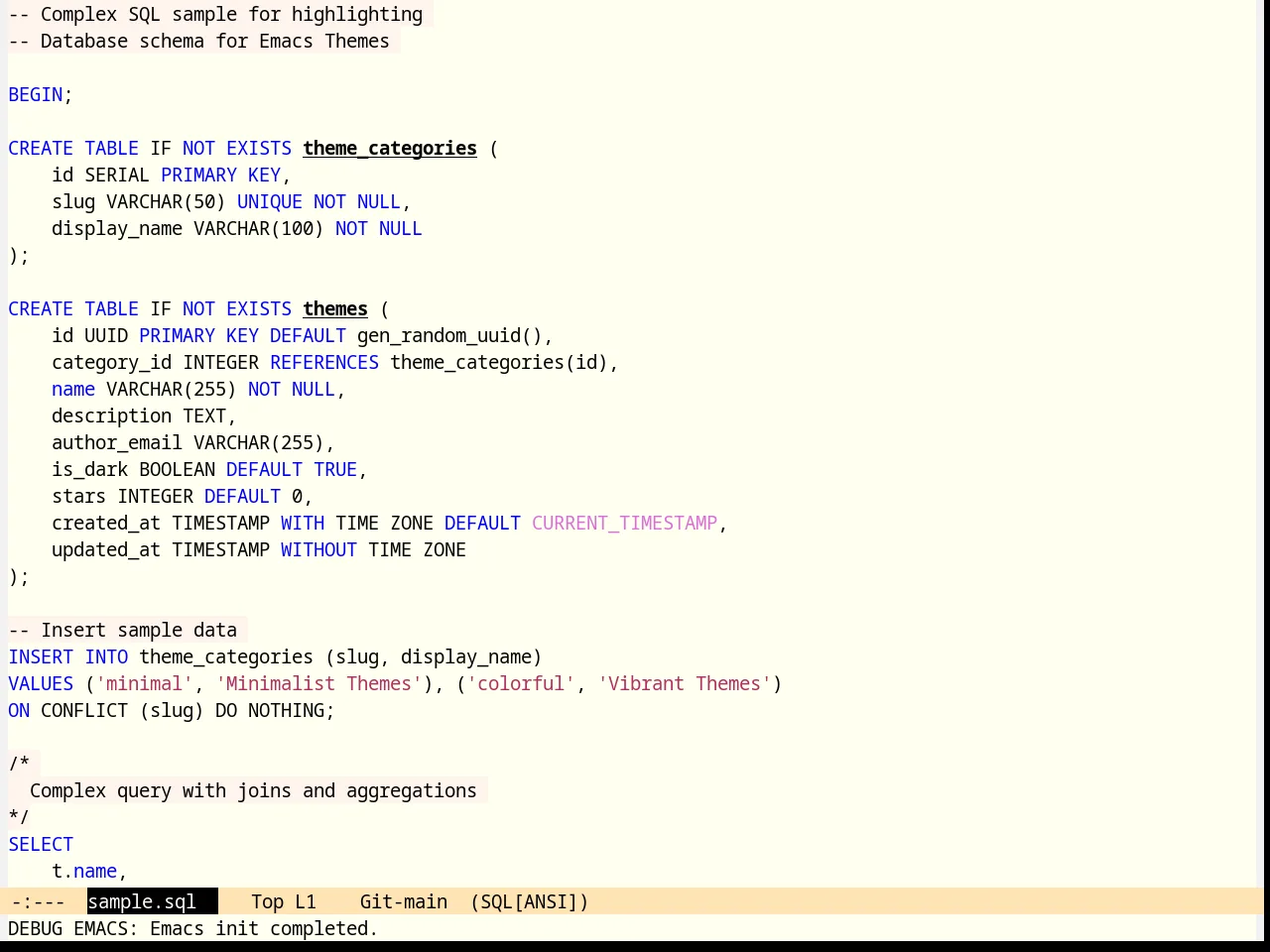Click the ON CONFLICT line

tap(172, 710)
